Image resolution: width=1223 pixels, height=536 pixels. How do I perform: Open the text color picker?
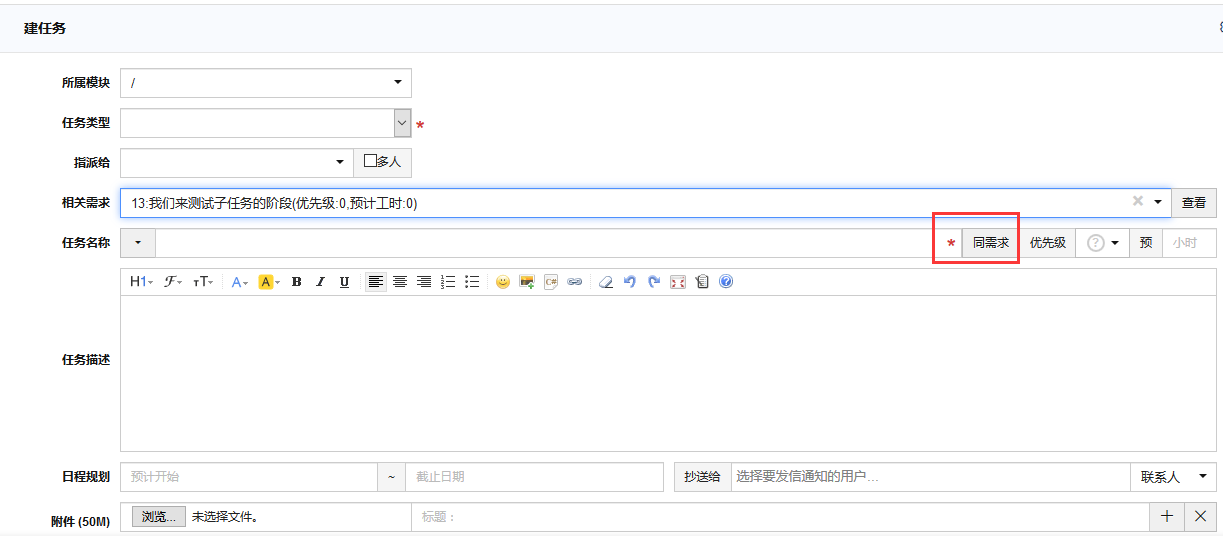click(240, 282)
